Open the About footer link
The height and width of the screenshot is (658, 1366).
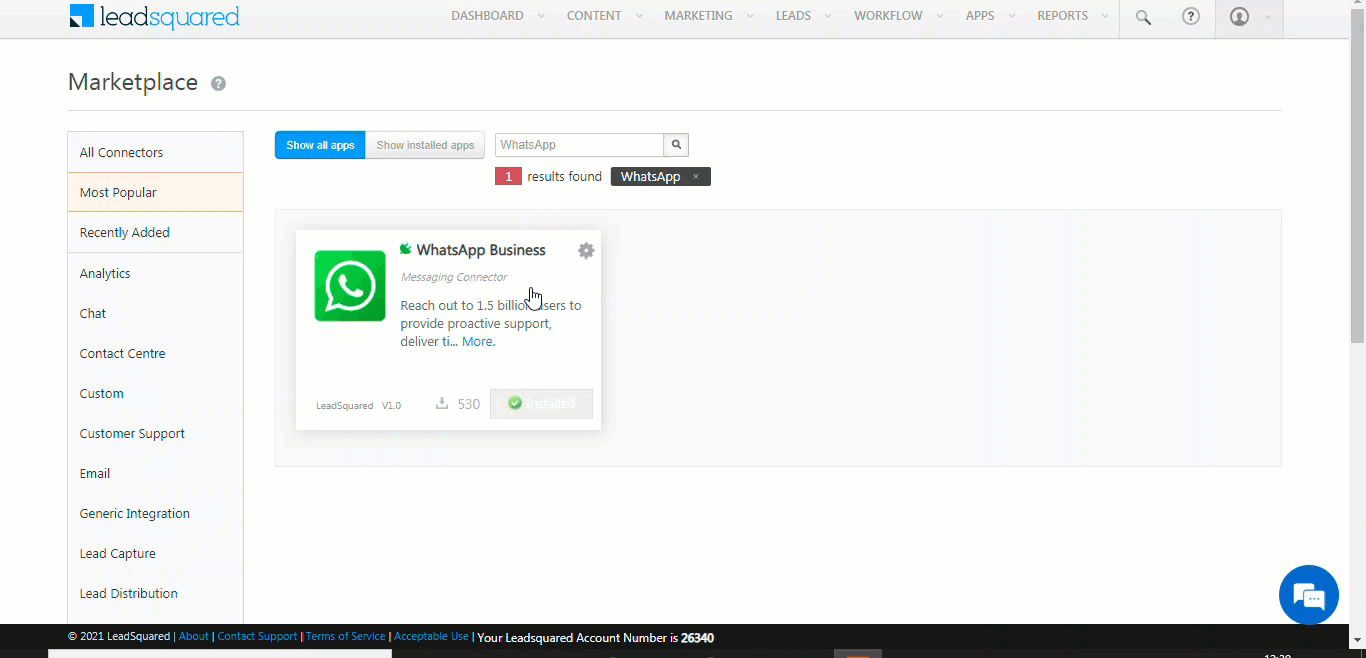point(194,637)
